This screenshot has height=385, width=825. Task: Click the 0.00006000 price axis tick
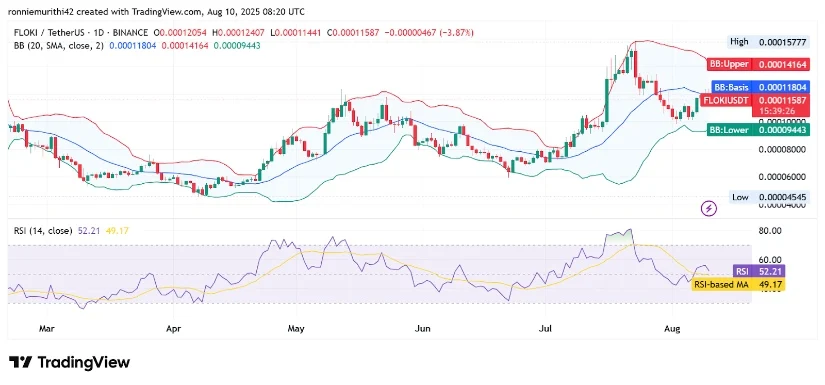[781, 177]
